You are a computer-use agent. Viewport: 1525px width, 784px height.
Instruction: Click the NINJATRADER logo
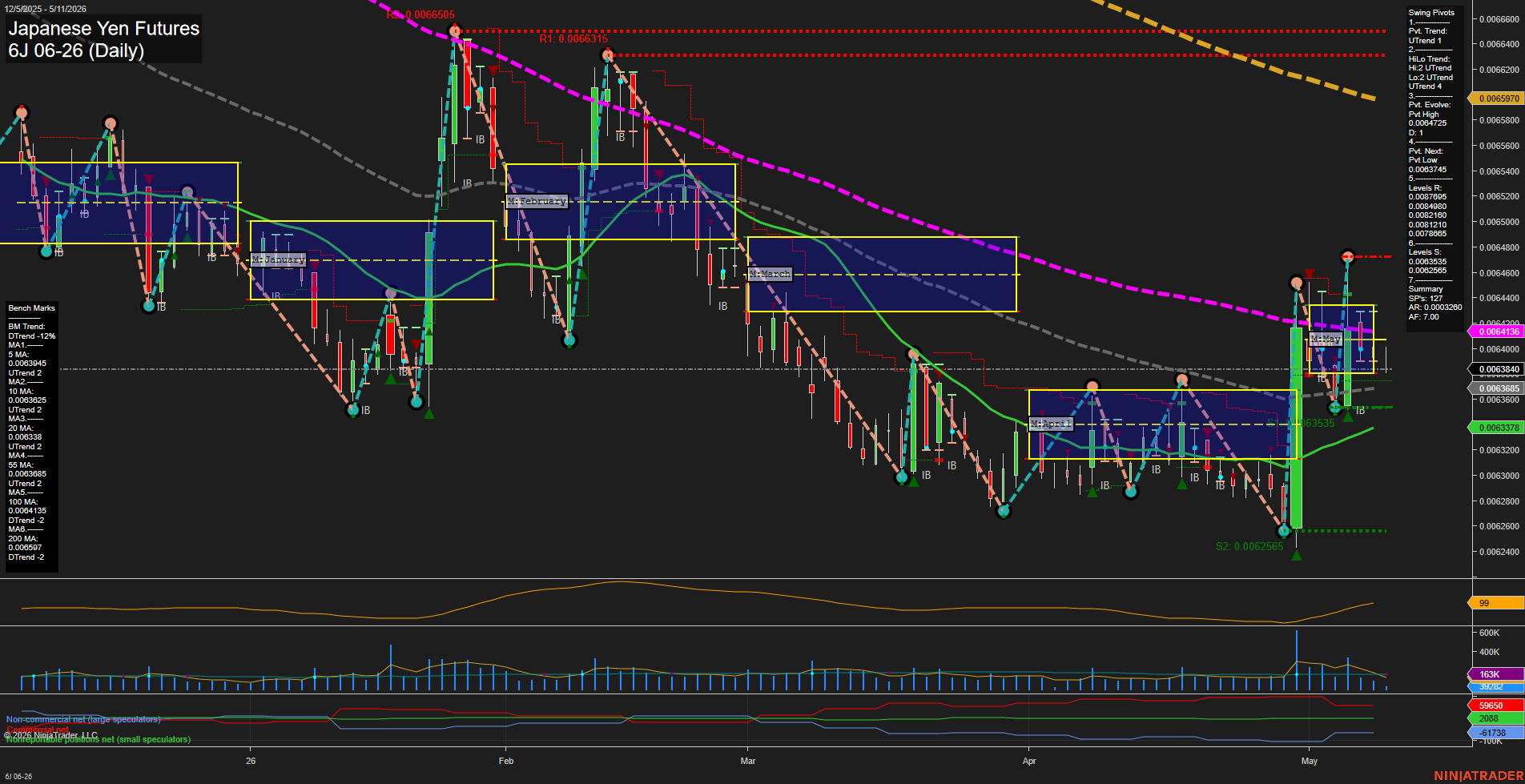(1479, 776)
